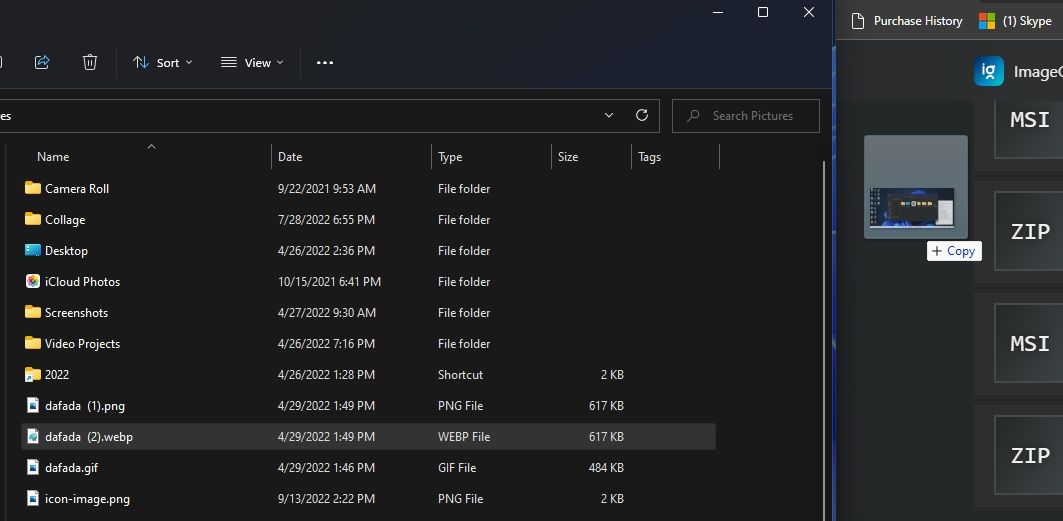Open the View dropdown menu
This screenshot has height=521, width=1063.
(252, 62)
